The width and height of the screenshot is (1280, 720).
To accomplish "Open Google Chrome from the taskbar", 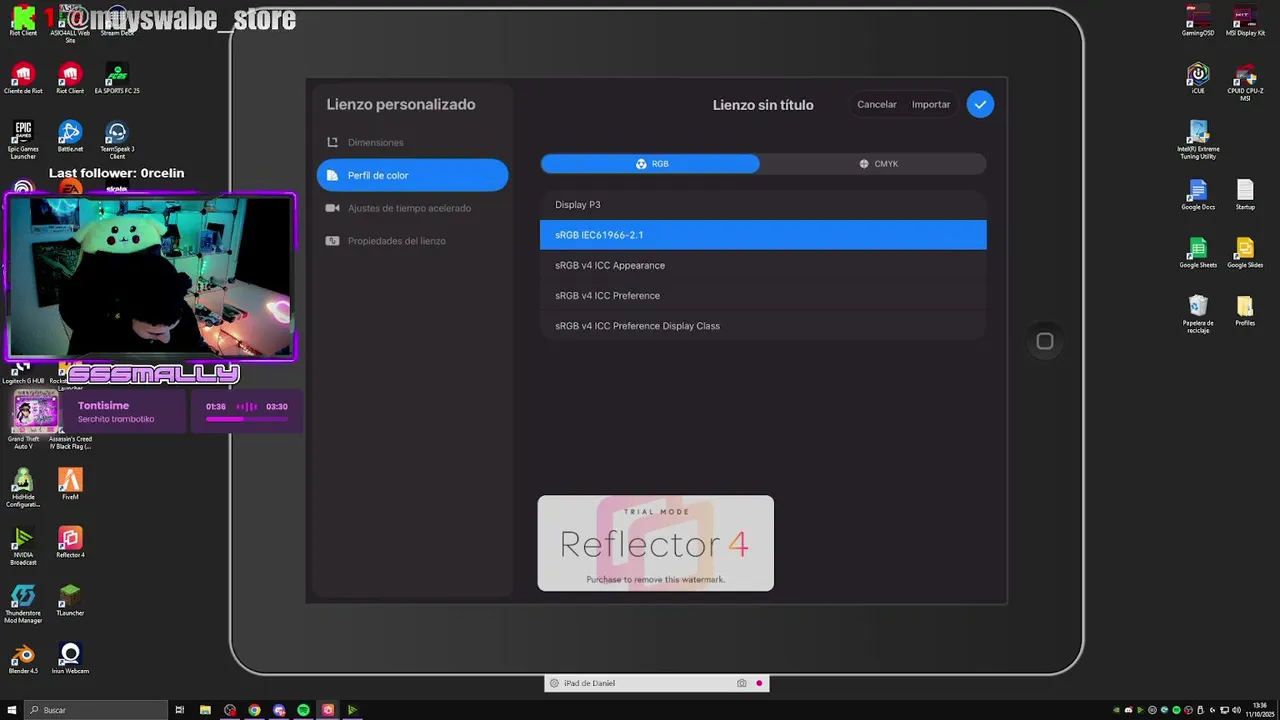I will tap(254, 710).
